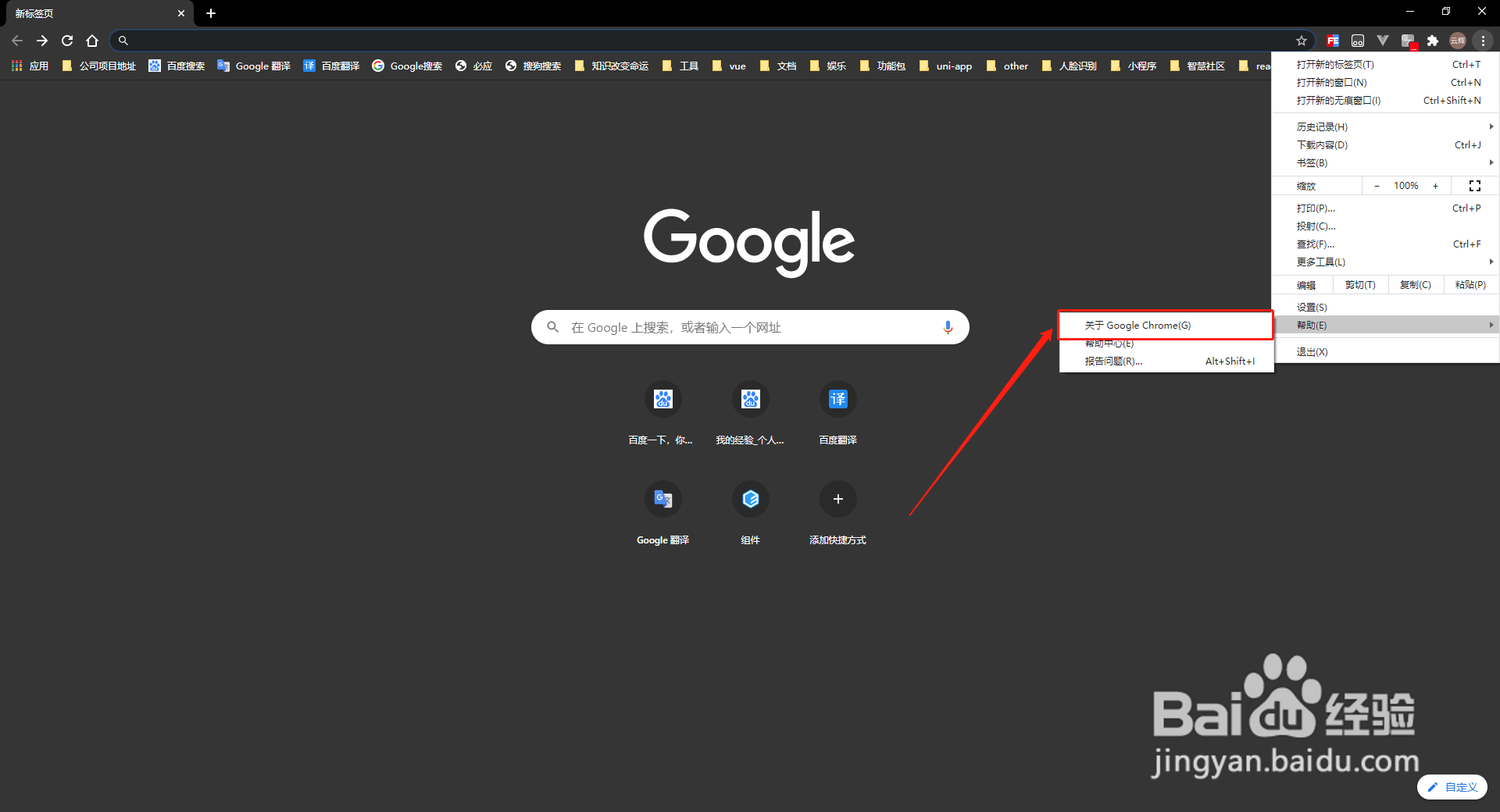Open the 组件 shortcut tile
The height and width of the screenshot is (812, 1500).
tap(750, 514)
